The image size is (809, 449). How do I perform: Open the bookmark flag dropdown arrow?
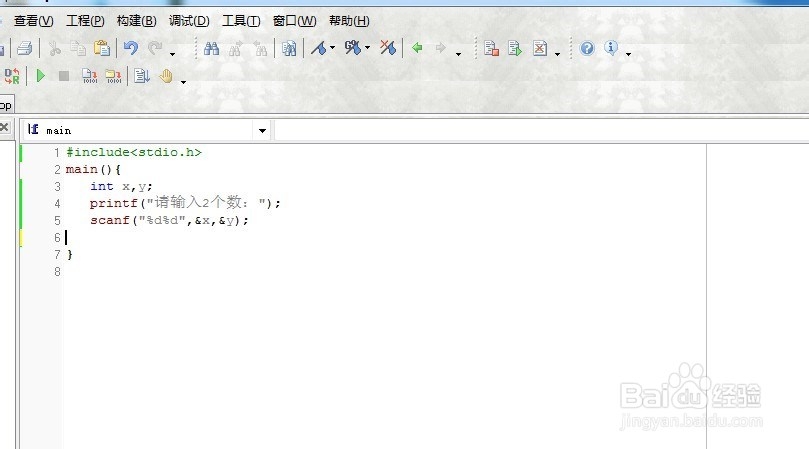[x=332, y=48]
